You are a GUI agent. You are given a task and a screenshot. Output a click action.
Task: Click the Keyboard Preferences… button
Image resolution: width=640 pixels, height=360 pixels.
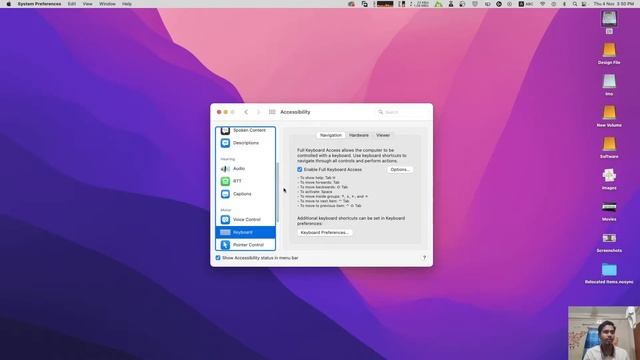[x=325, y=233]
